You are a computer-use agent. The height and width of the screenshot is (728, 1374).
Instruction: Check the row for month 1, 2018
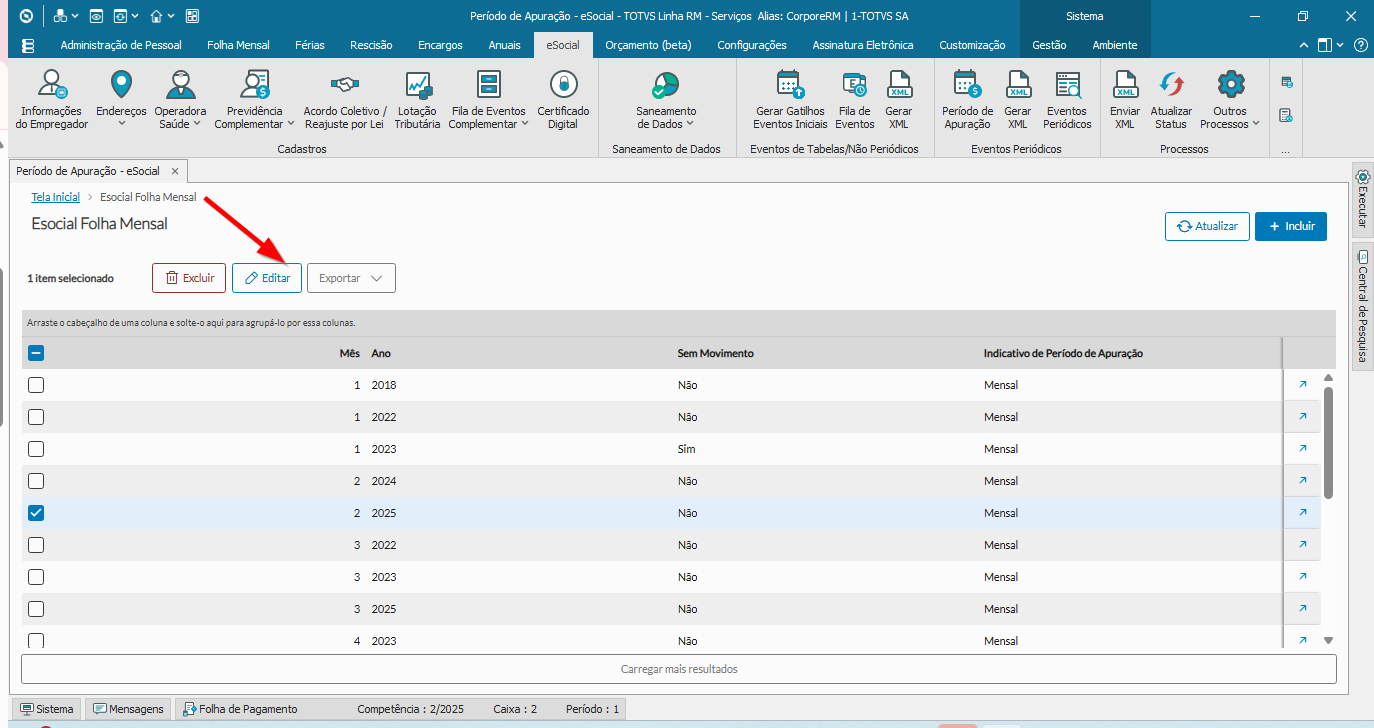(x=36, y=385)
